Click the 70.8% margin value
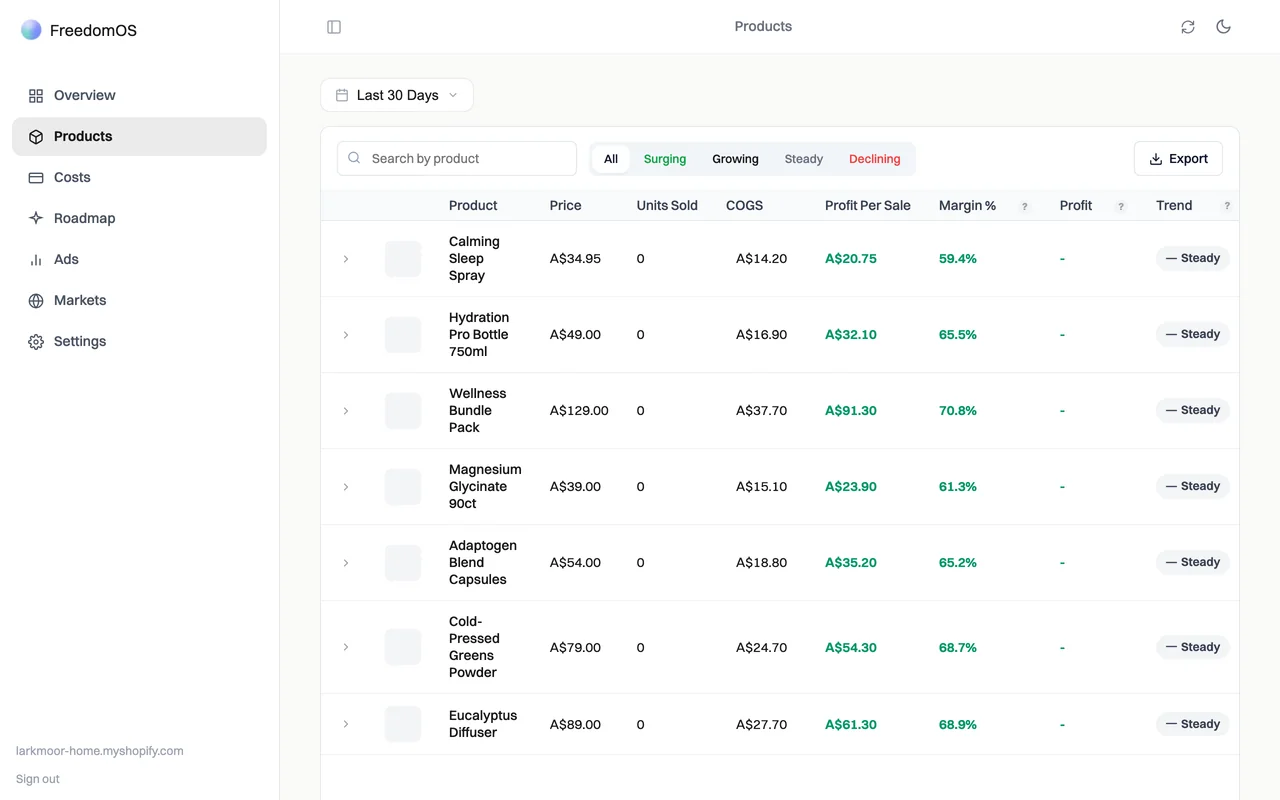The image size is (1280, 800). click(958, 411)
